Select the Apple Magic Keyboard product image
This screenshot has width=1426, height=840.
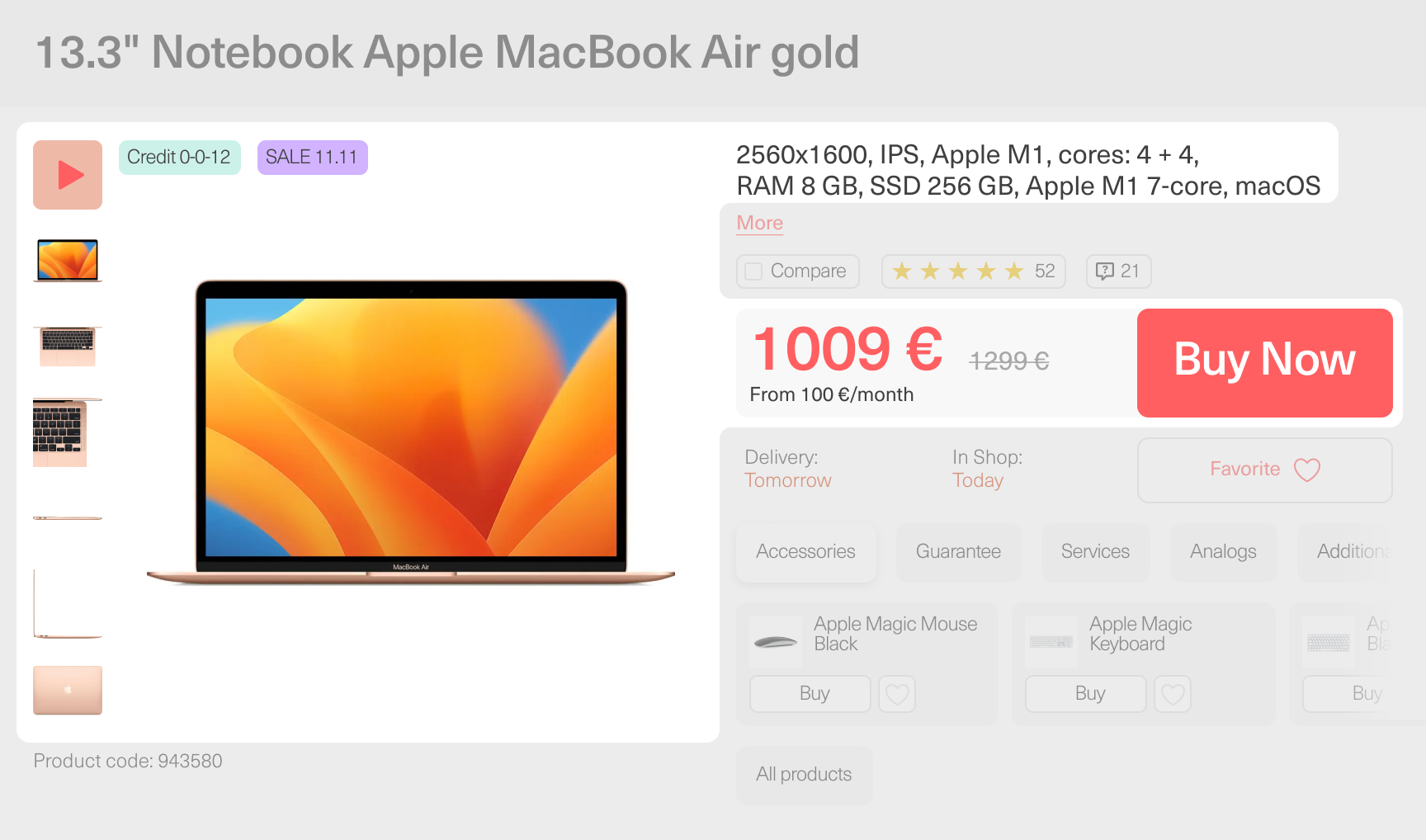[1051, 642]
